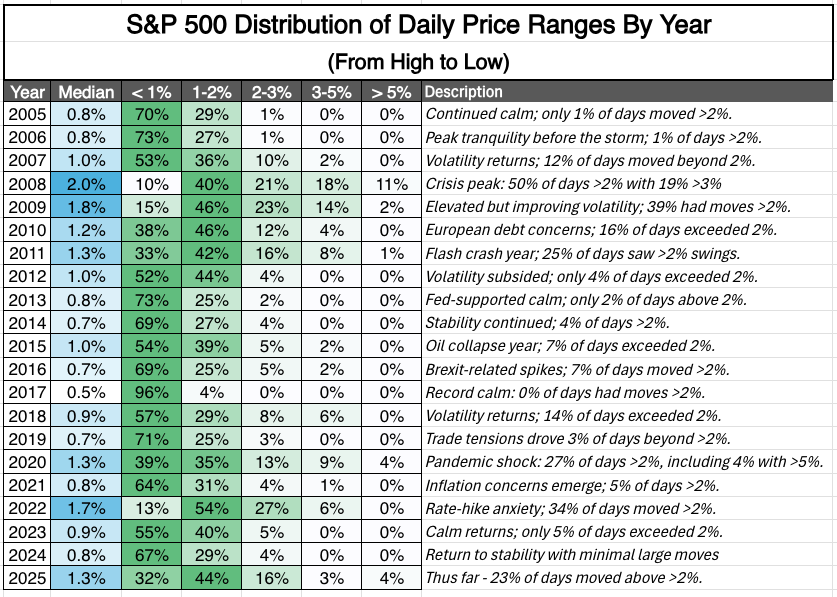Click the "< 1%" column header
This screenshot has height=597, width=837.
pos(154,92)
